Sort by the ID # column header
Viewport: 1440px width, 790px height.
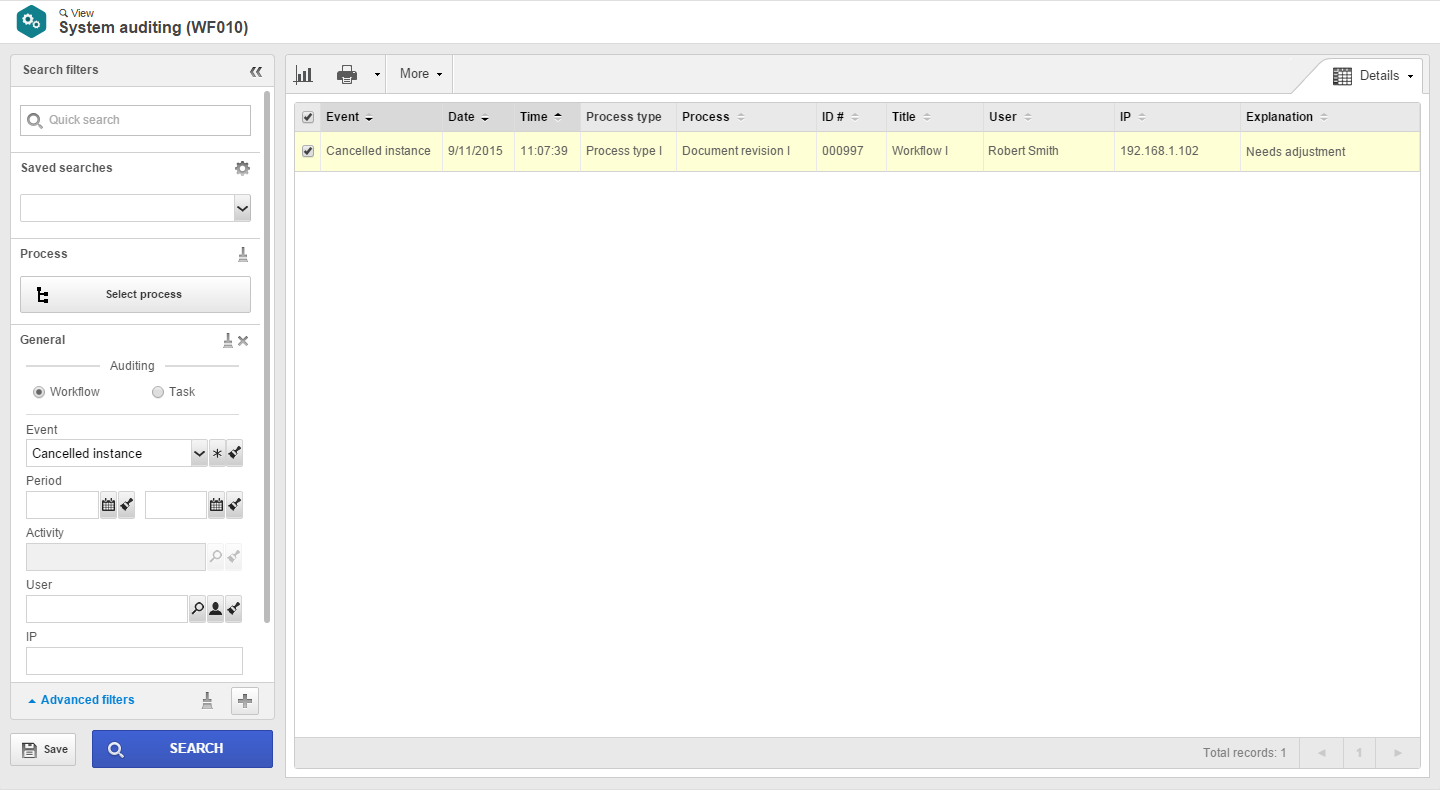[x=851, y=117]
